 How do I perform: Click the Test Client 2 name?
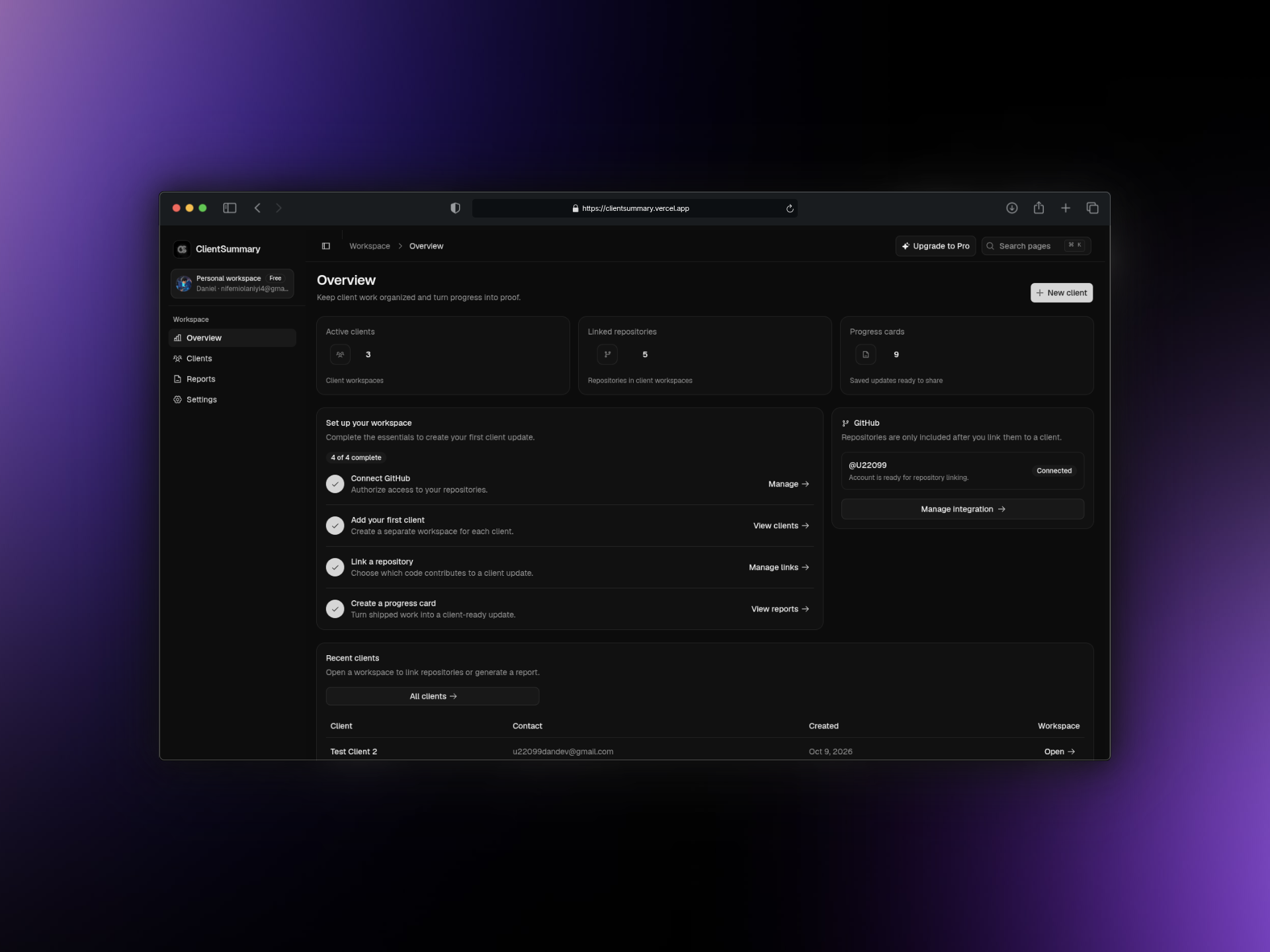(354, 752)
